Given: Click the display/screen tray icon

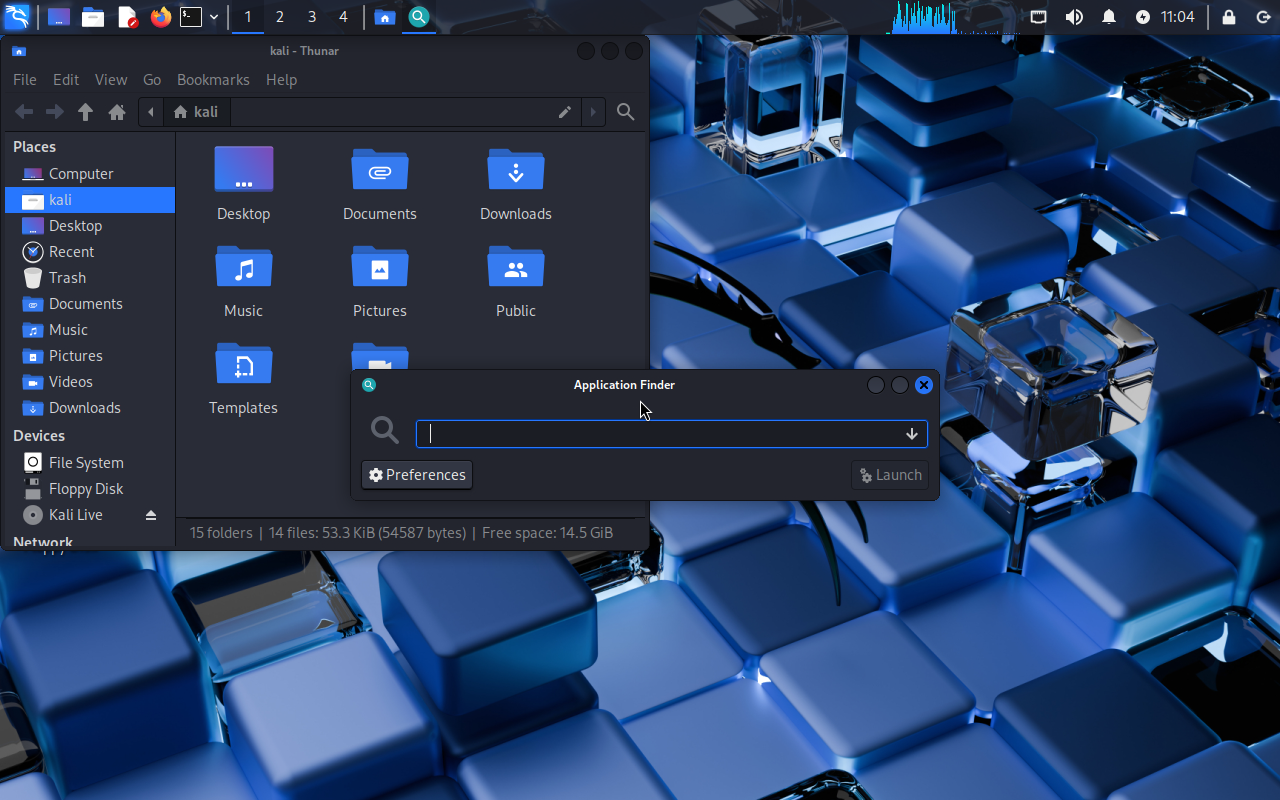Looking at the screenshot, I should tap(1039, 17).
